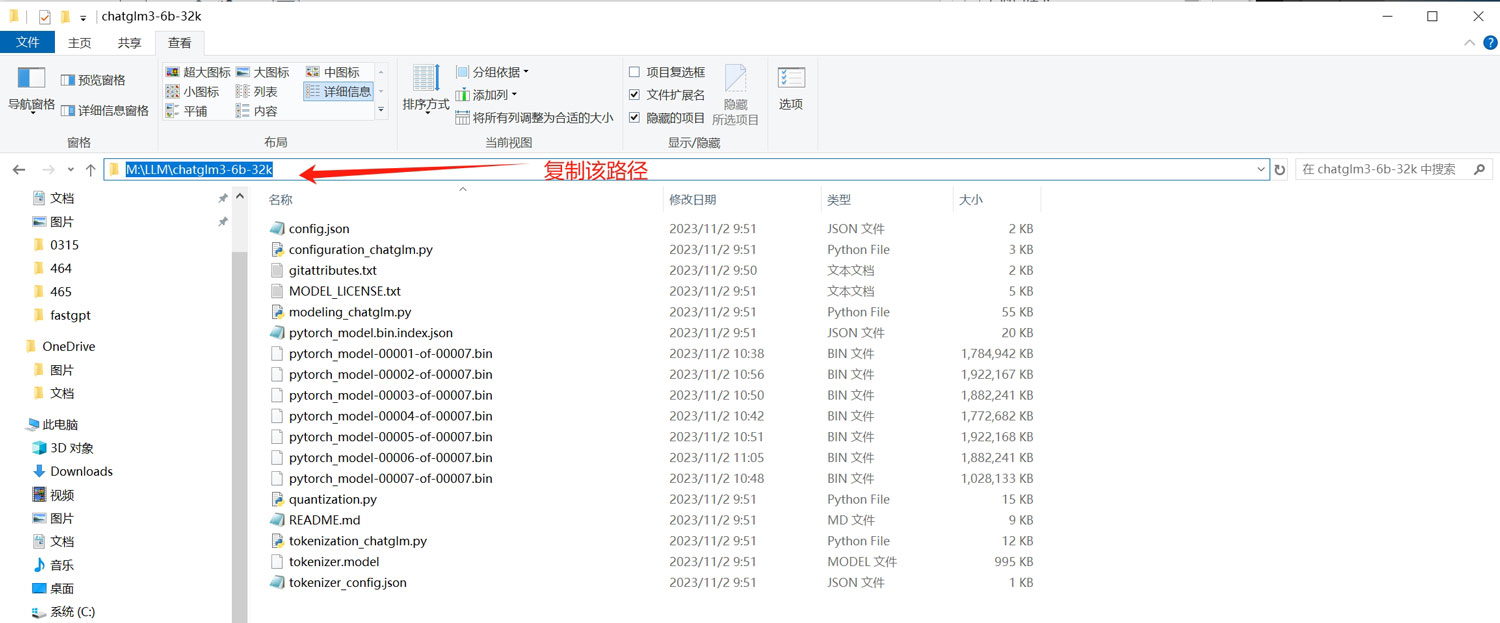This screenshot has height=623, width=1500.
Task: Select fastgpt folder in navigation pane
Action: click(70, 315)
